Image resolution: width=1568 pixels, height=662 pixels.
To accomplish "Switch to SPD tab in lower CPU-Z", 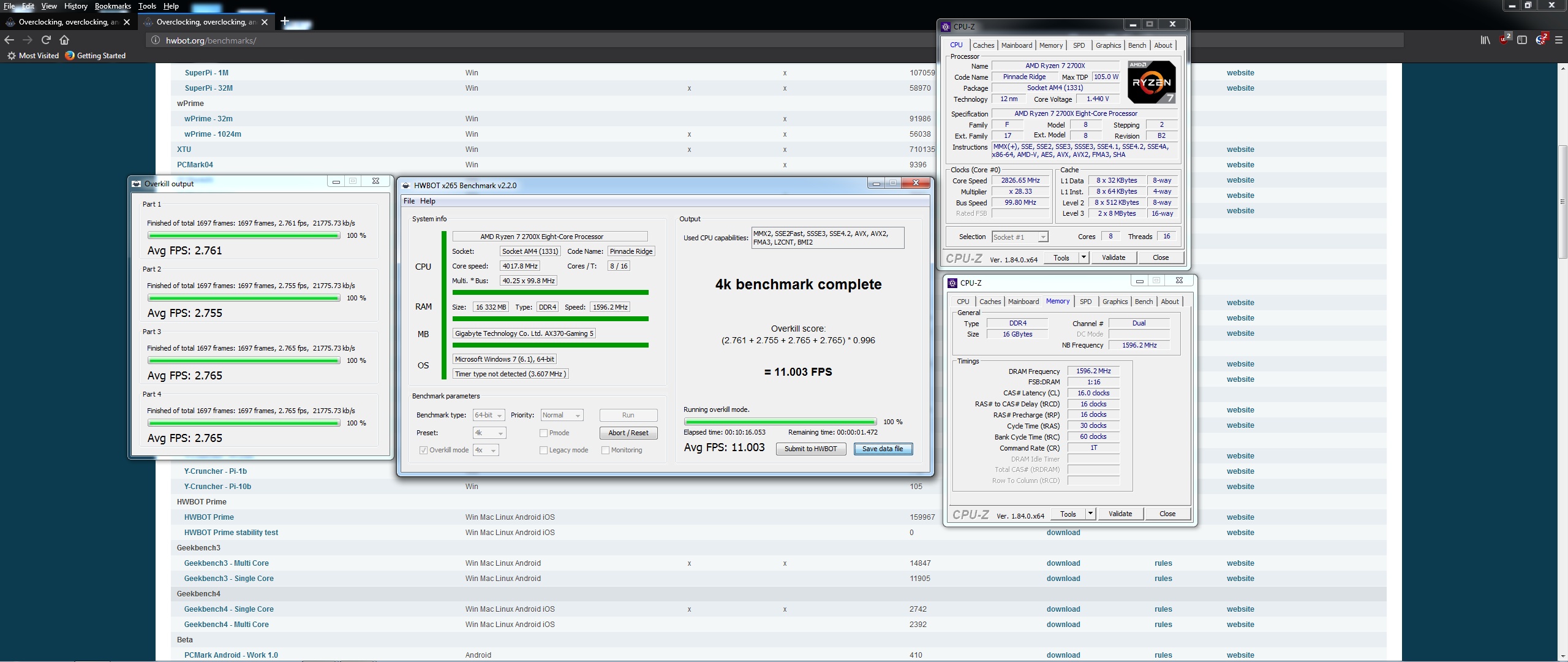I will [1085, 302].
